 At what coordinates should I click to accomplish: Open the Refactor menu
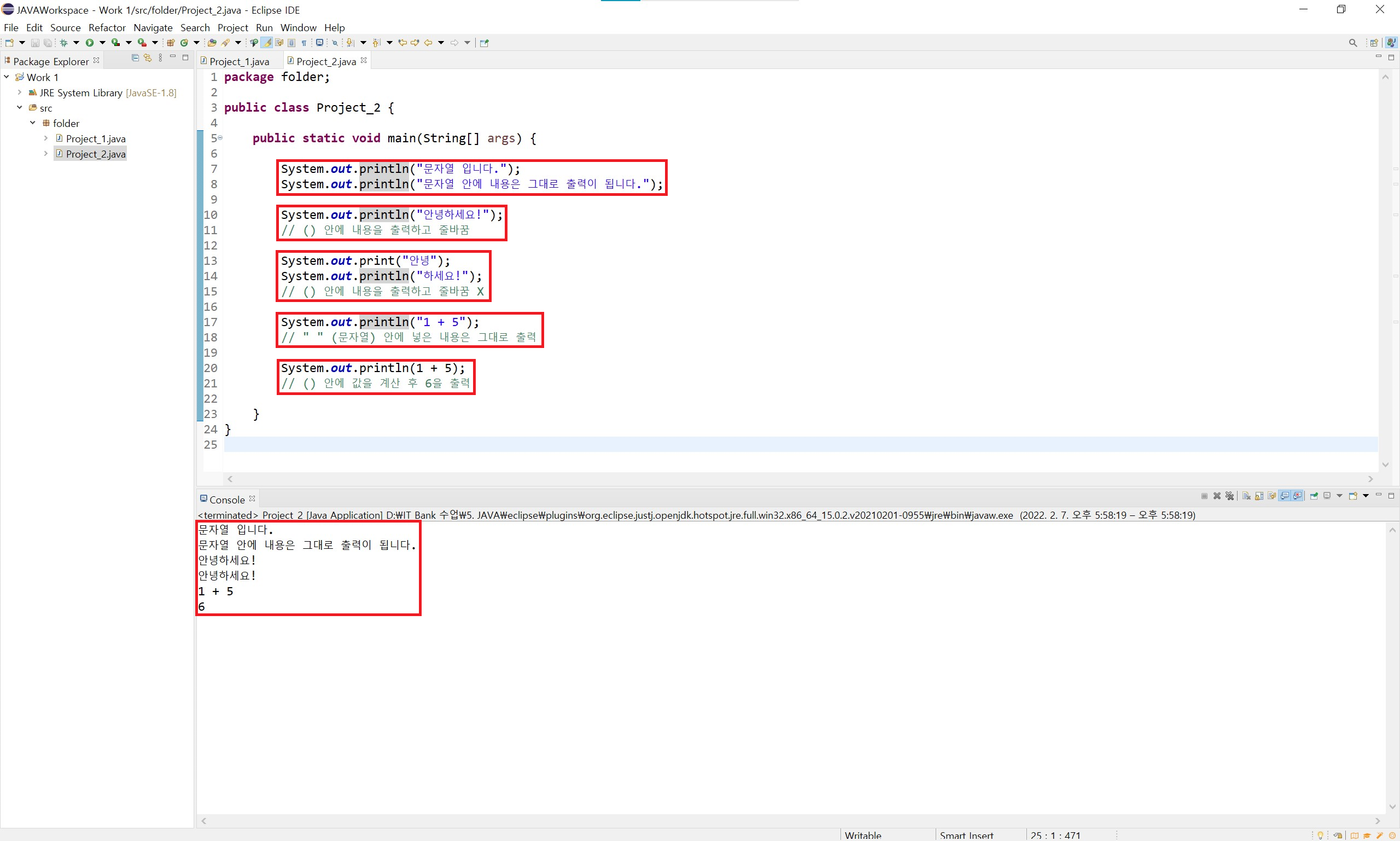click(107, 27)
